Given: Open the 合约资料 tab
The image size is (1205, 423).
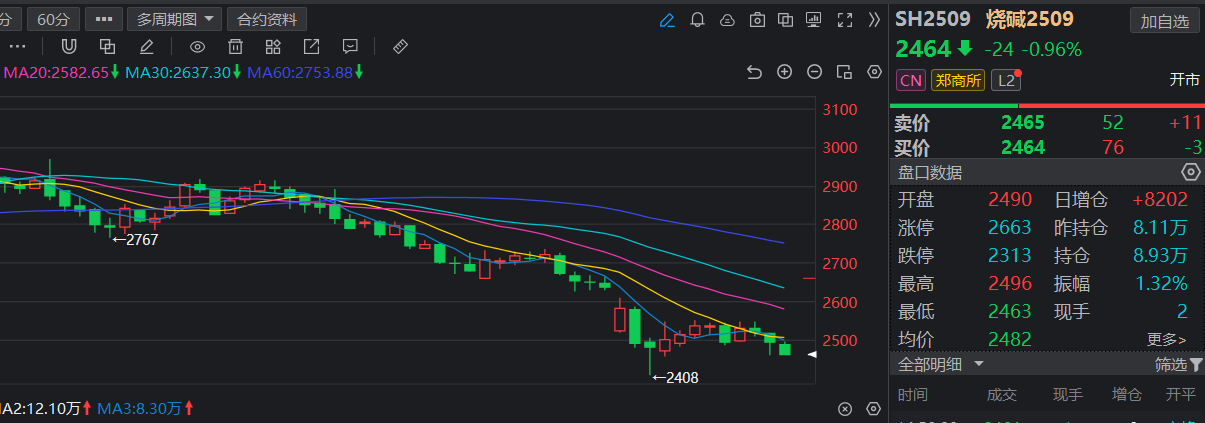Looking at the screenshot, I should (x=267, y=19).
